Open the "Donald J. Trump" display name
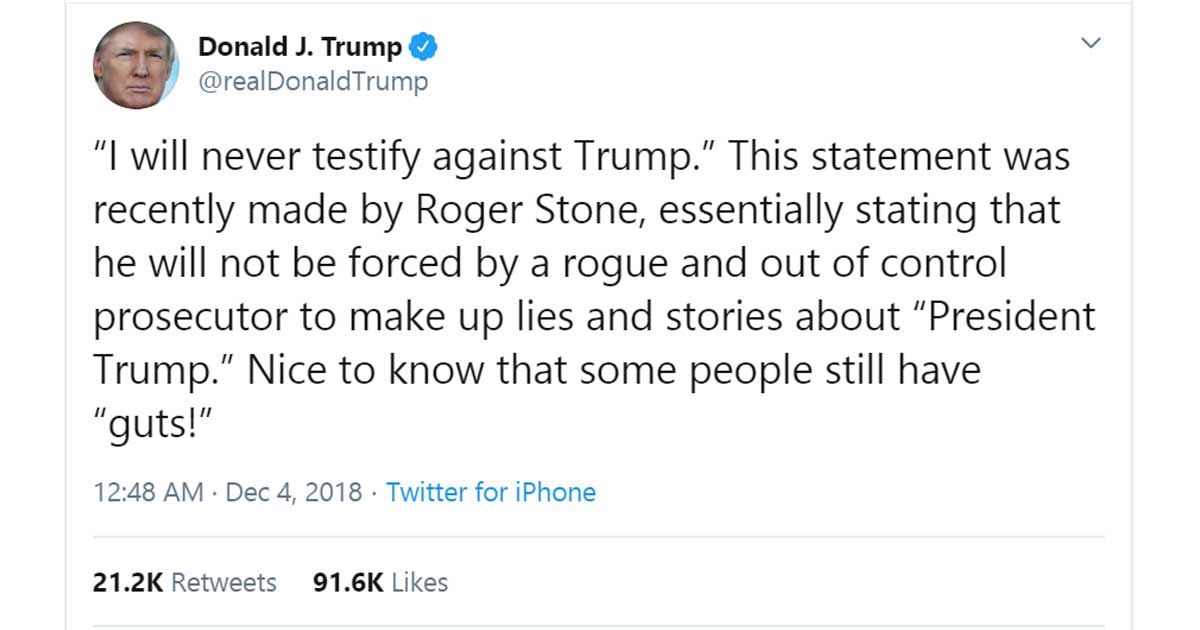Image resolution: width=1200 pixels, height=630 pixels. 300,47
